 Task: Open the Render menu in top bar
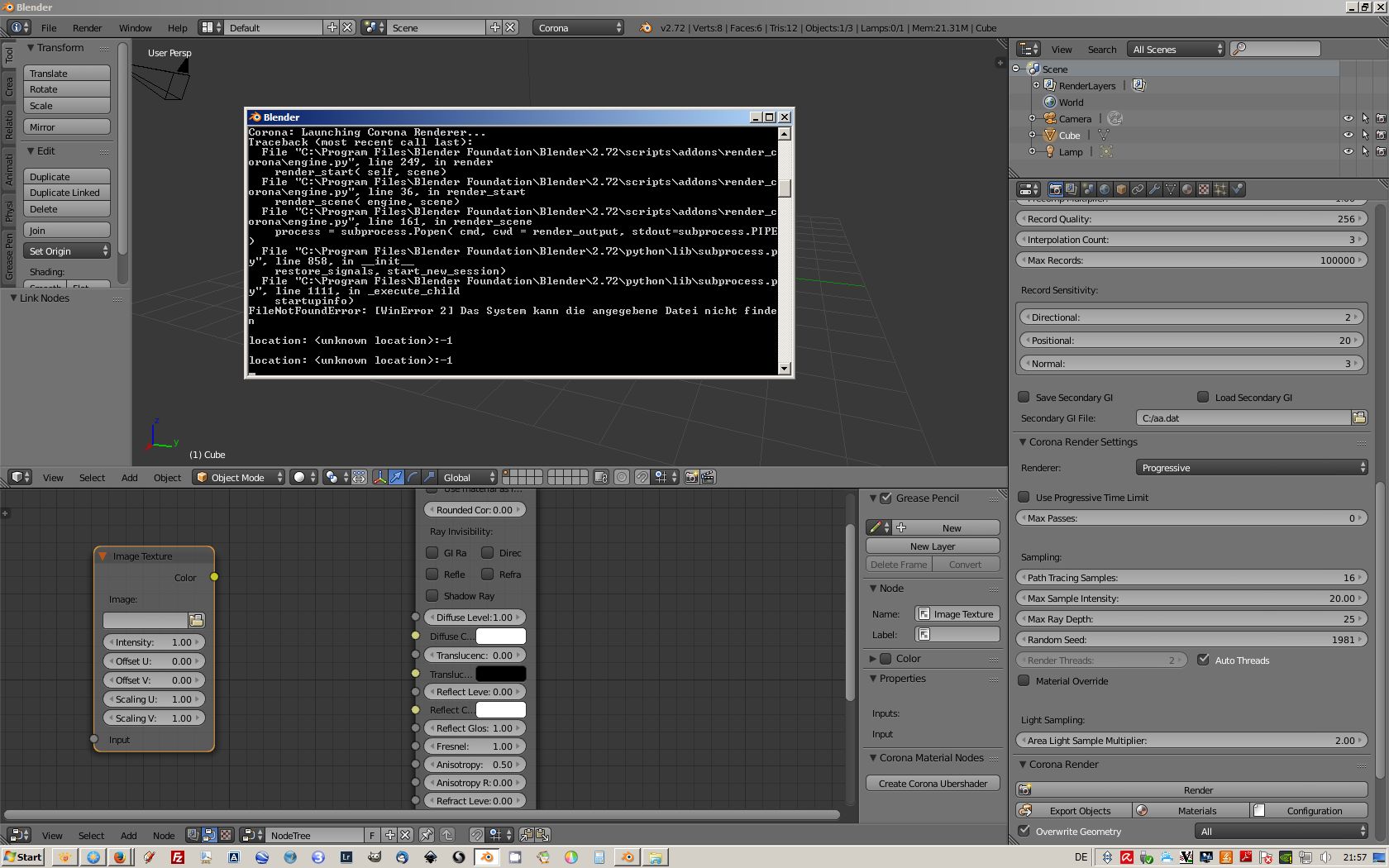87,27
